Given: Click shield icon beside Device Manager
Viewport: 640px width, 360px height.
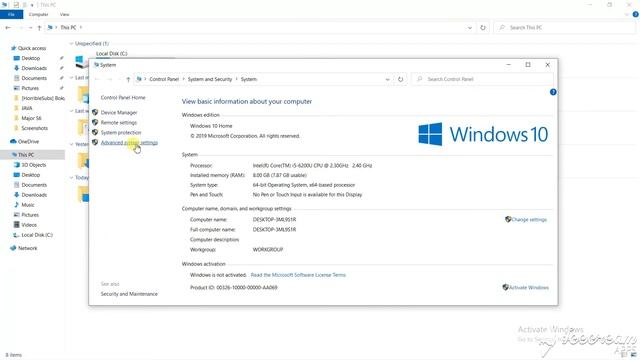Looking at the screenshot, I should click(x=95, y=112).
